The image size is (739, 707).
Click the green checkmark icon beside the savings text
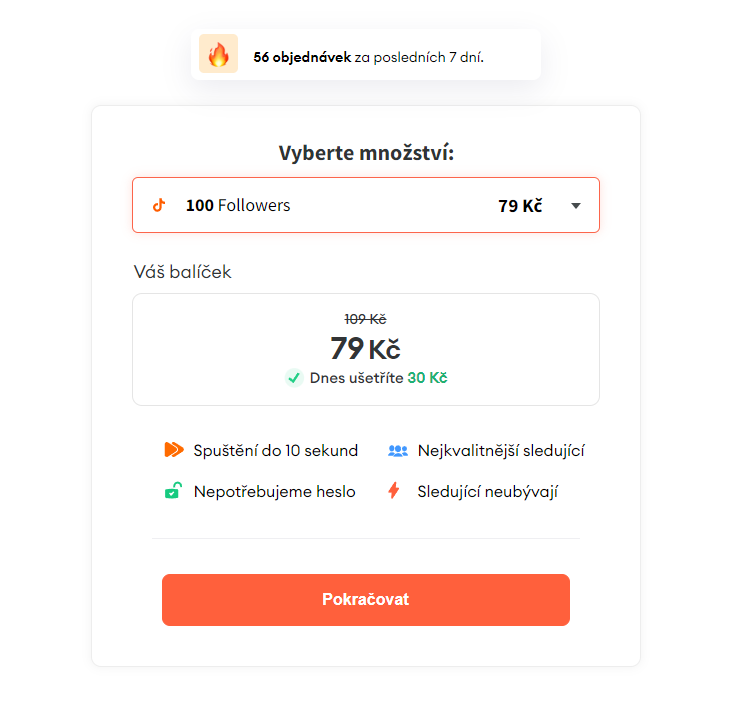click(x=294, y=378)
